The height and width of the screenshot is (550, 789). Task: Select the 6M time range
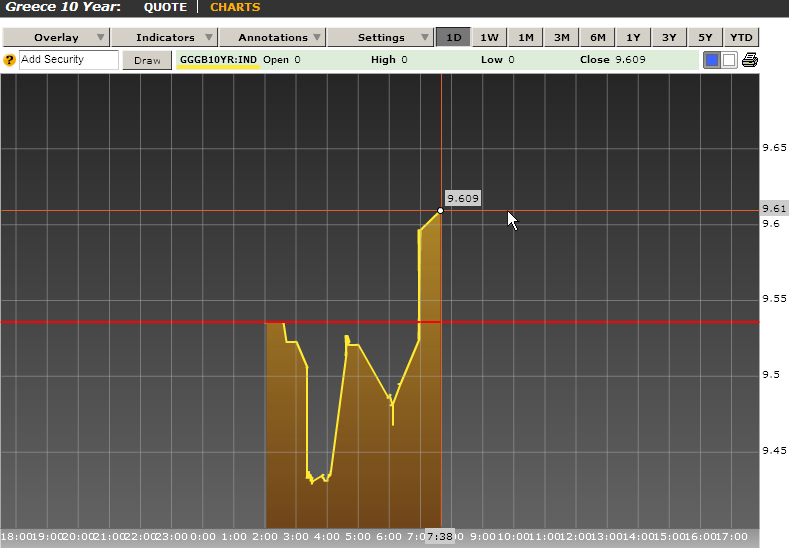click(x=597, y=37)
